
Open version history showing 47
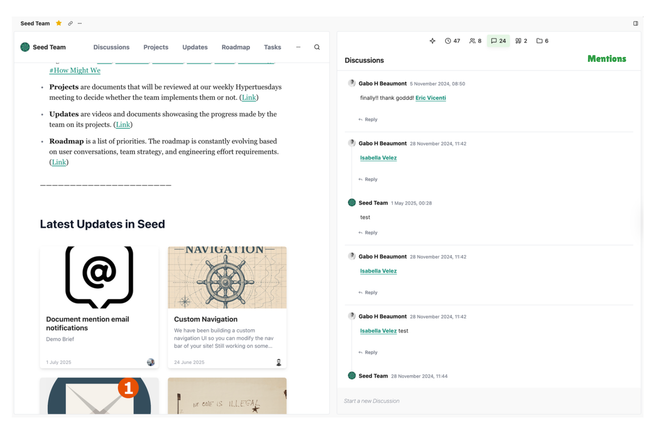453,41
